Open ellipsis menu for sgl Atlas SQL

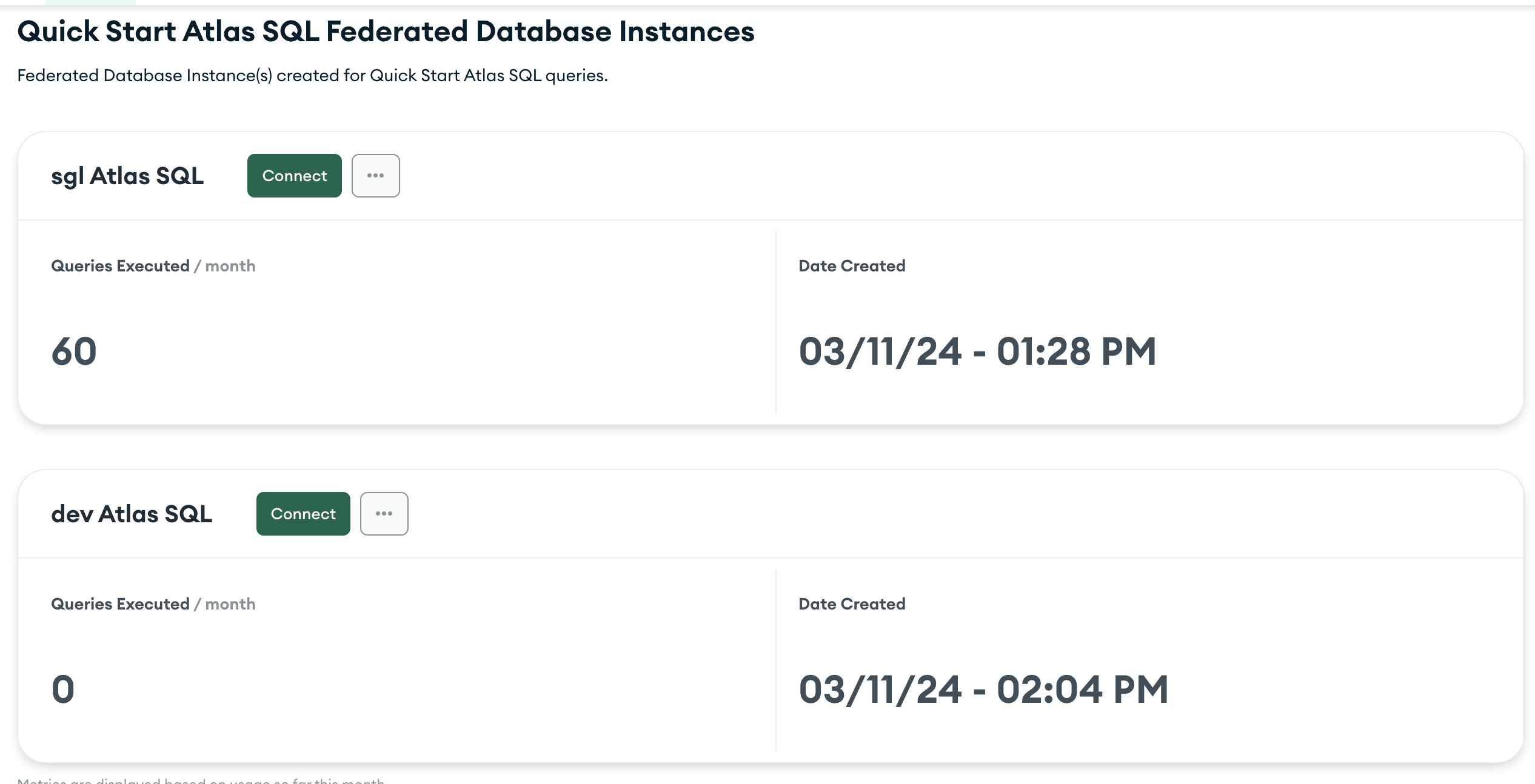pyautogui.click(x=375, y=176)
